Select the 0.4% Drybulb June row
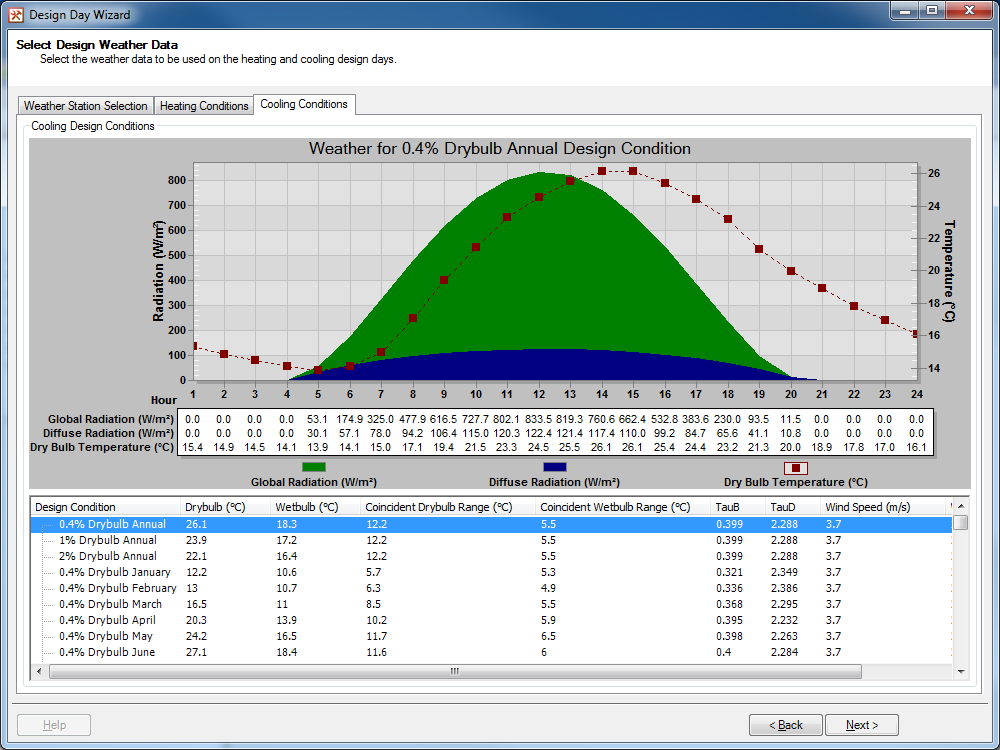 point(491,652)
